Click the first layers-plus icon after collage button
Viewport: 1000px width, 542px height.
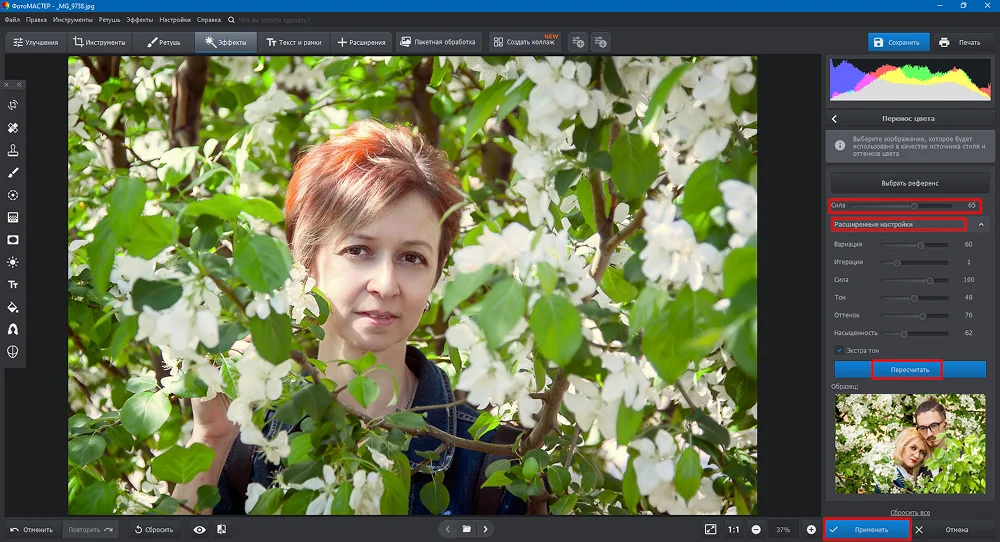coord(578,42)
